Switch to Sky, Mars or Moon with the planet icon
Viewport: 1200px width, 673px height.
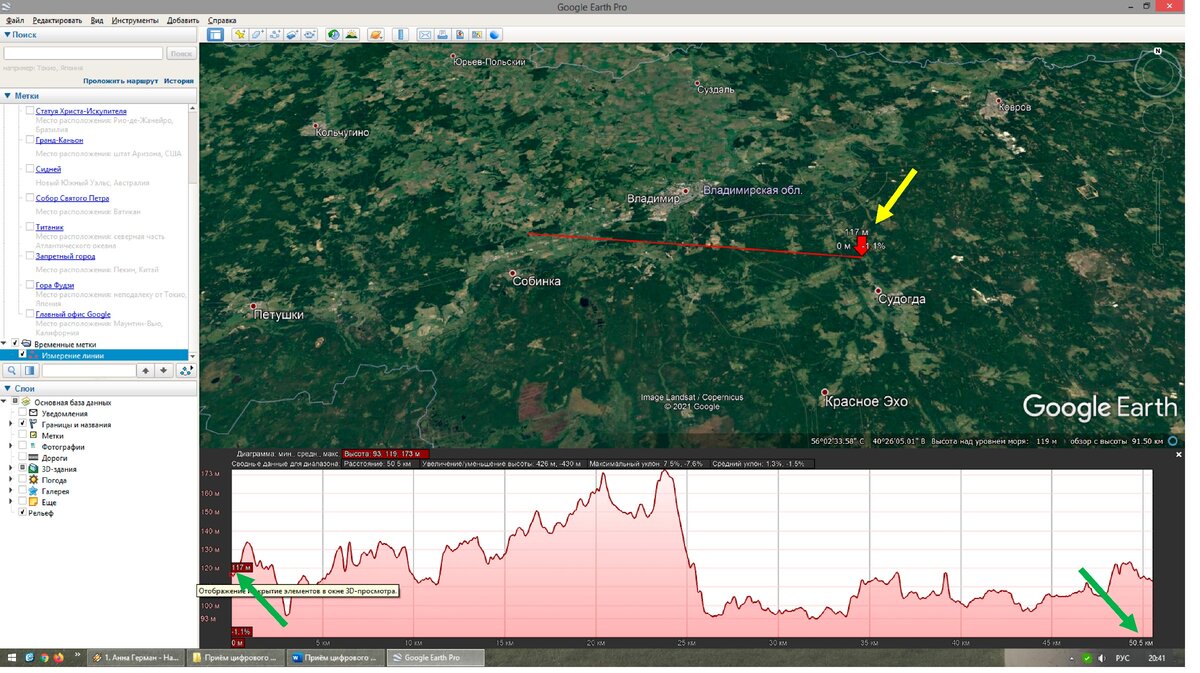(376, 34)
